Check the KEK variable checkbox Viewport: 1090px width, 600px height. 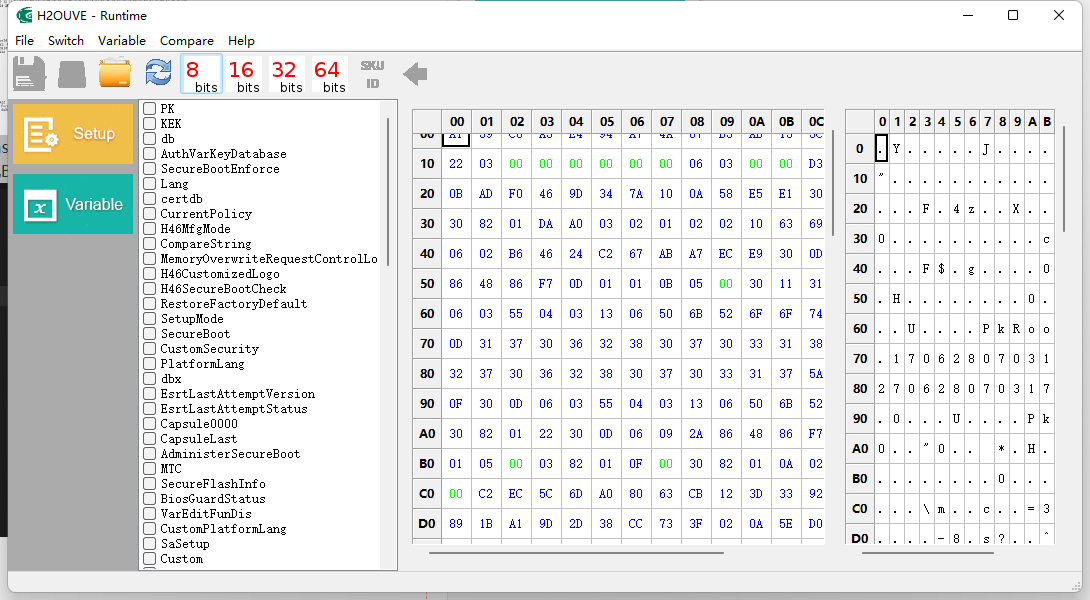pos(149,124)
